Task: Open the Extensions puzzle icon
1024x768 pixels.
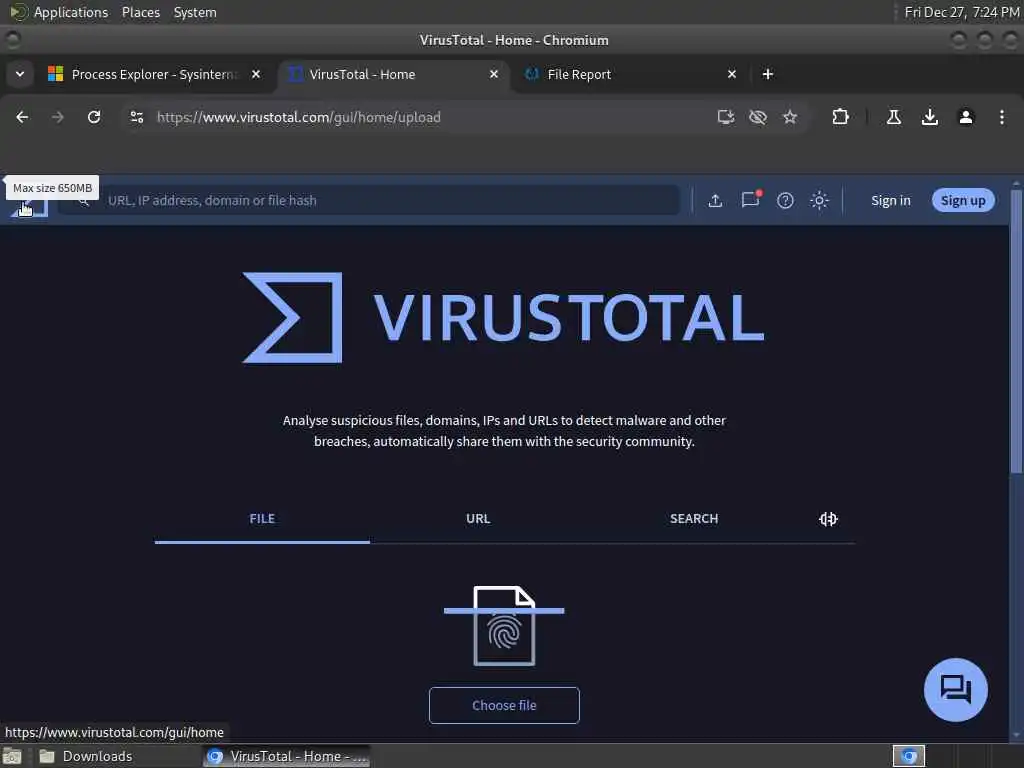Action: [x=840, y=117]
